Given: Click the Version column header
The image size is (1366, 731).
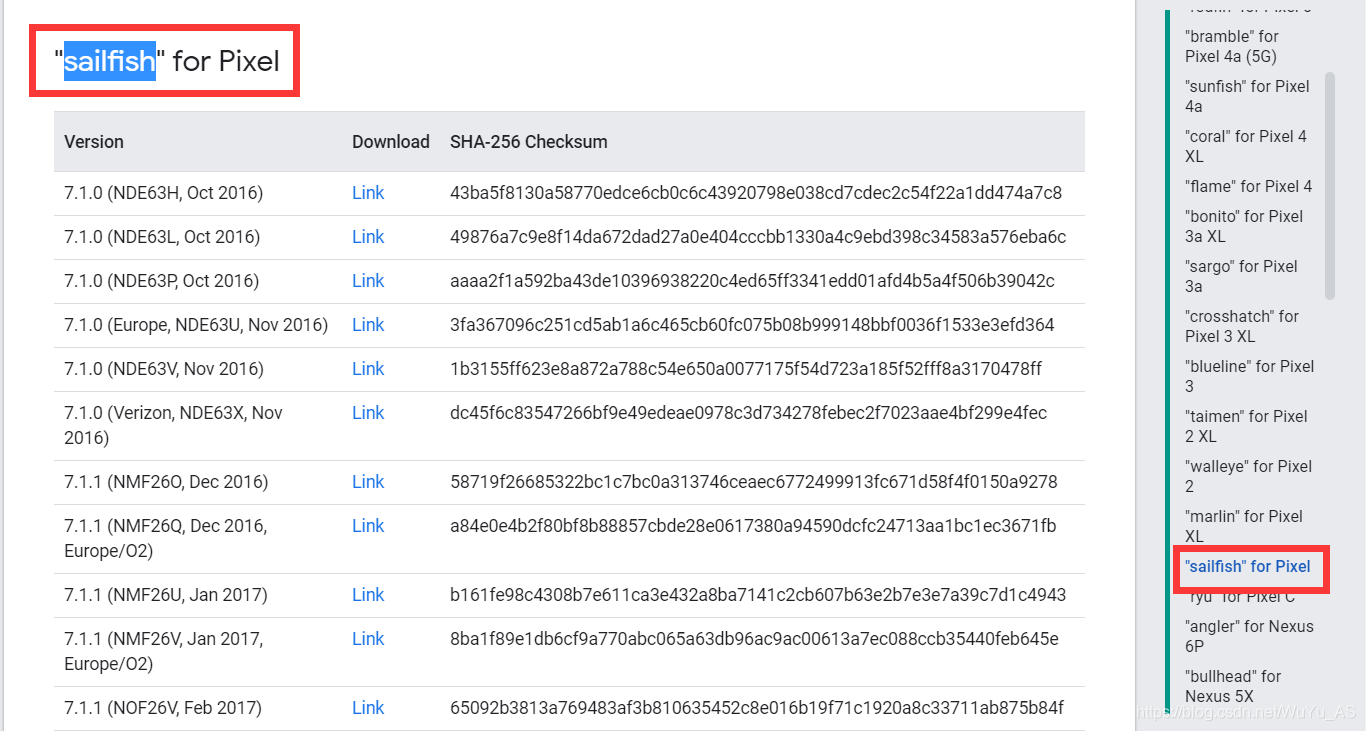Looking at the screenshot, I should click(x=94, y=142).
